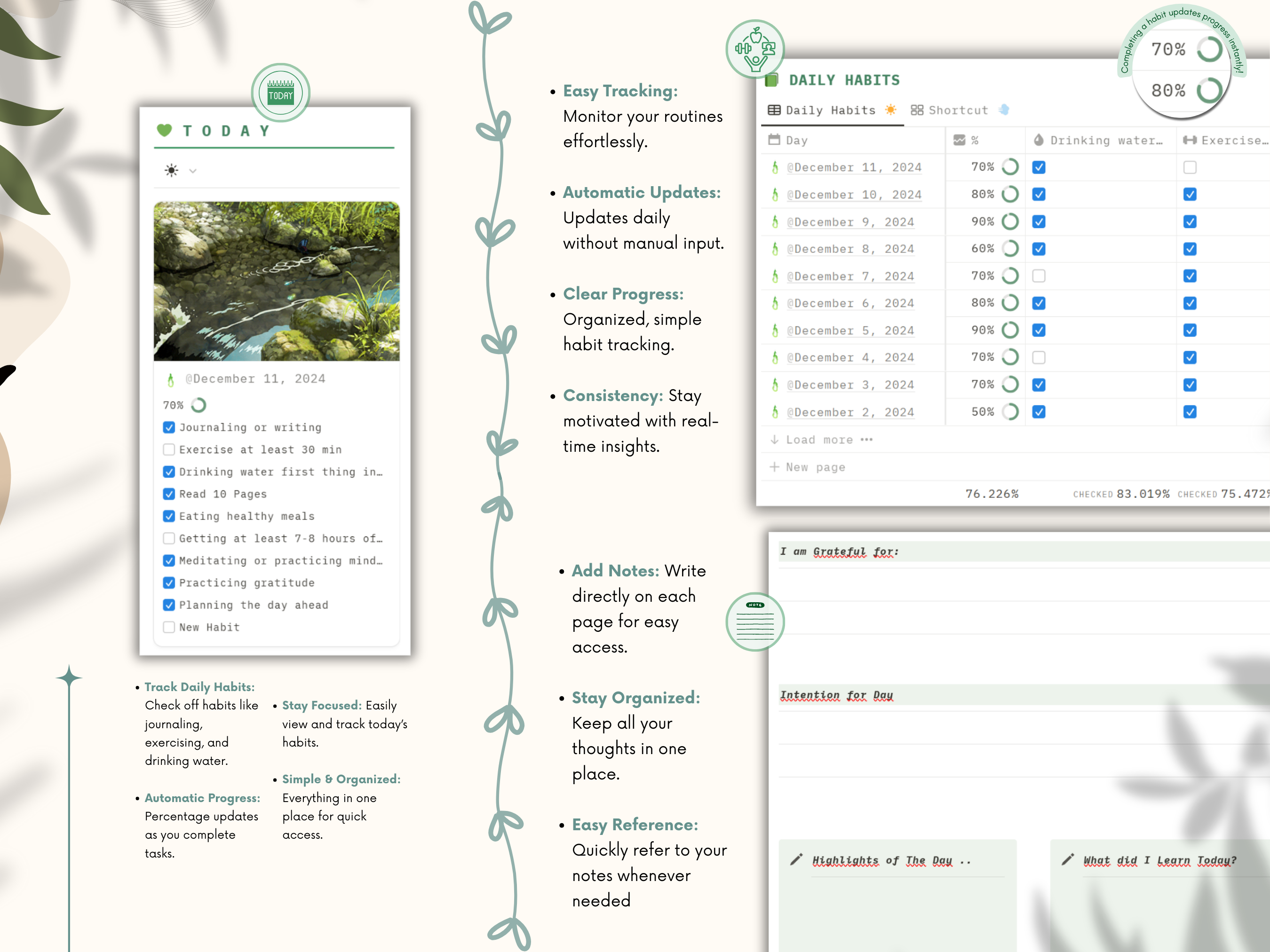Image resolution: width=1270 pixels, height=952 pixels.
Task: Expand the chevron next to the sun icon
Action: 193,171
